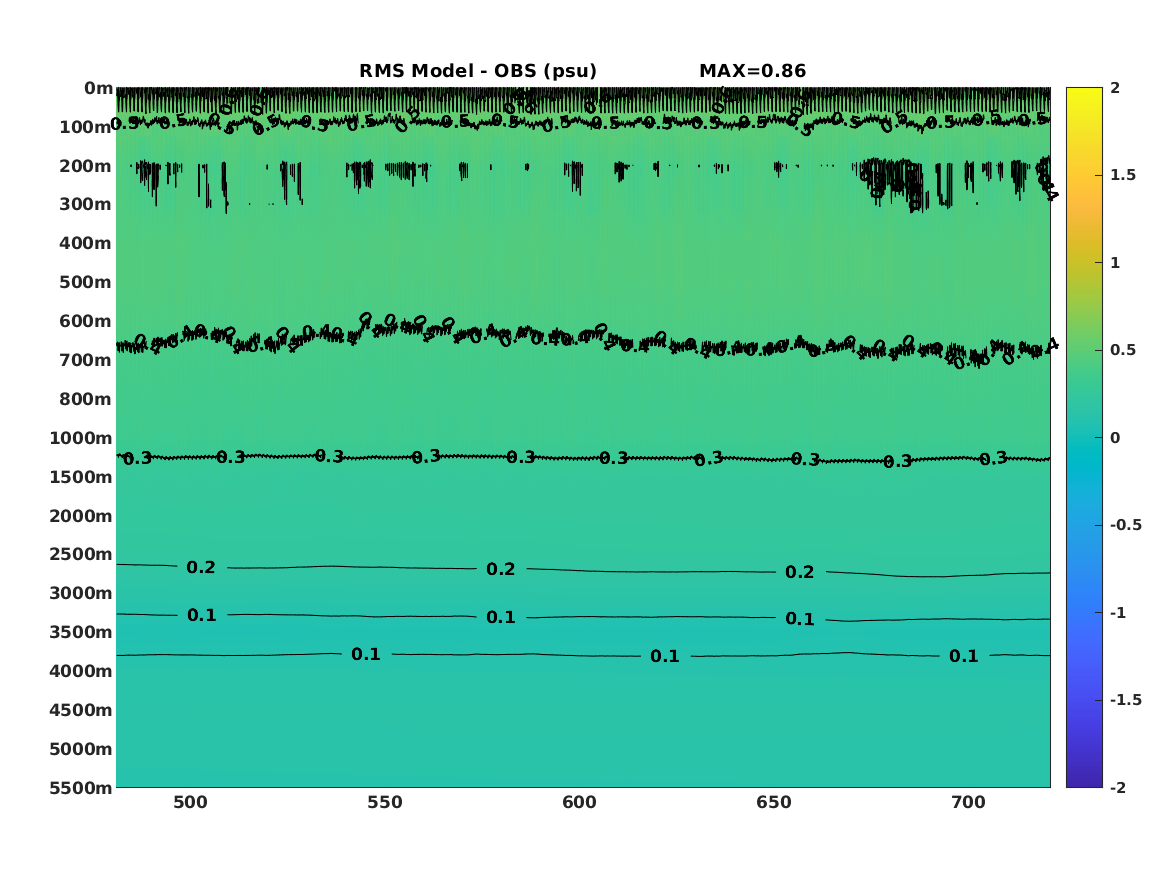This screenshot has height=875, width=1167.
Task: Click the y-axis label '200m'
Action: (86, 166)
